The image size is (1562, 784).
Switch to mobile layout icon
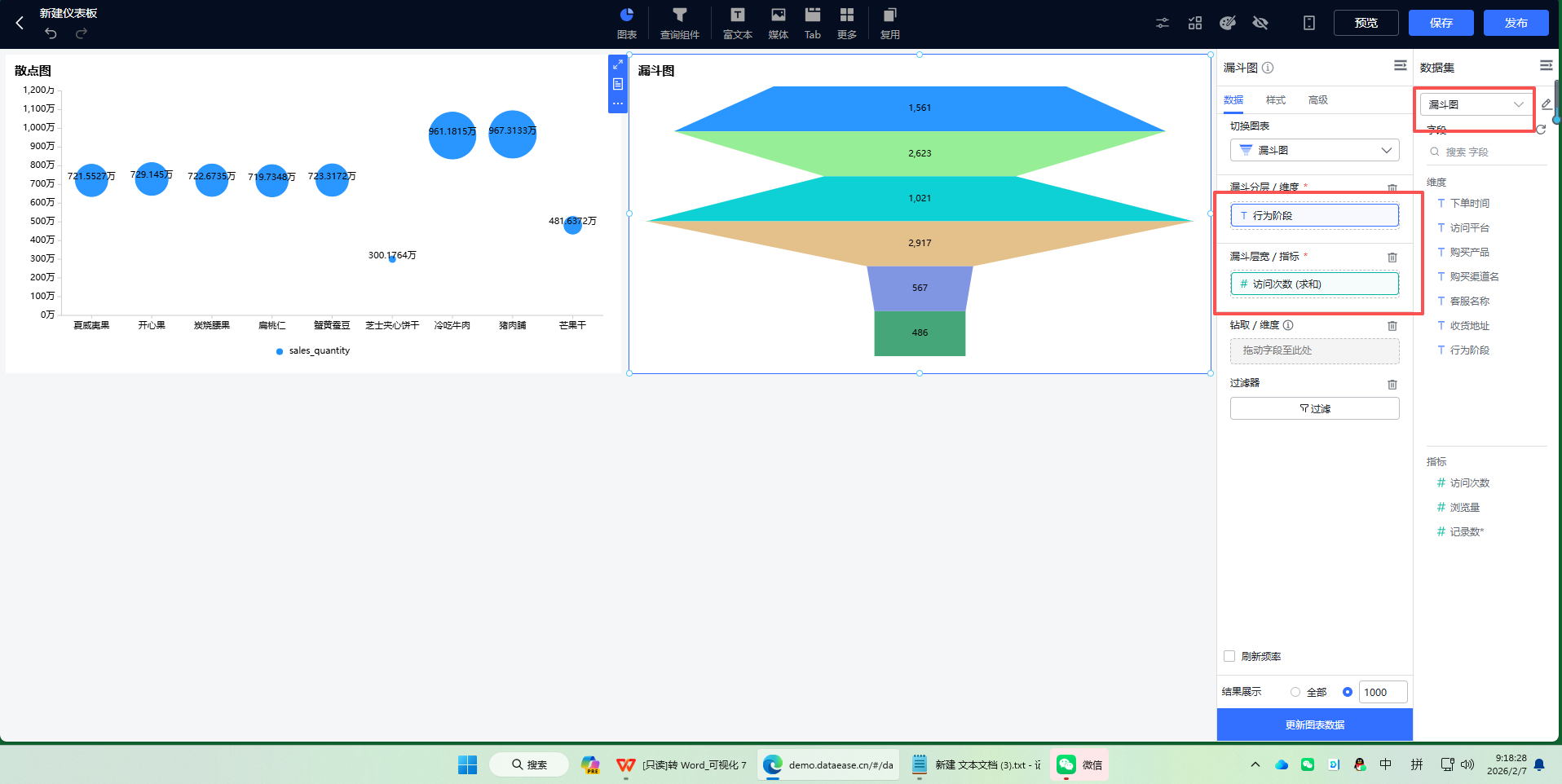point(1309,23)
